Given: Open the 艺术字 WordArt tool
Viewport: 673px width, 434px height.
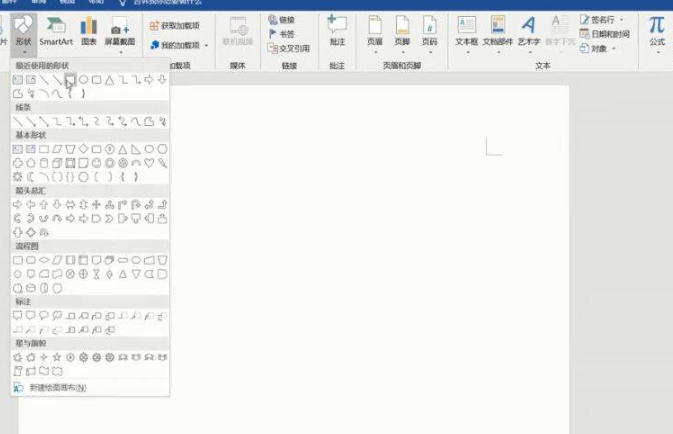Looking at the screenshot, I should 530,30.
